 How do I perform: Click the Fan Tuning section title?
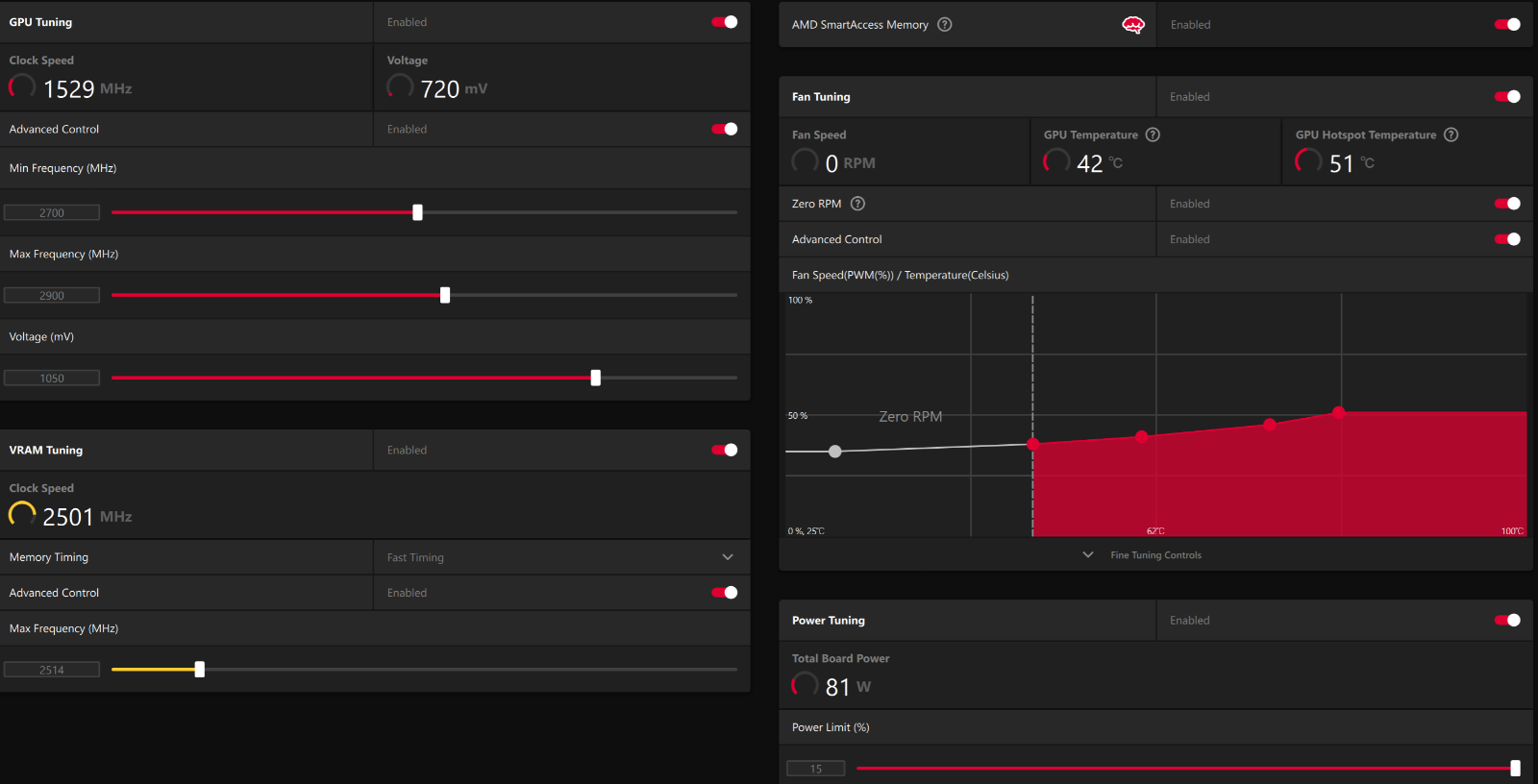[821, 97]
